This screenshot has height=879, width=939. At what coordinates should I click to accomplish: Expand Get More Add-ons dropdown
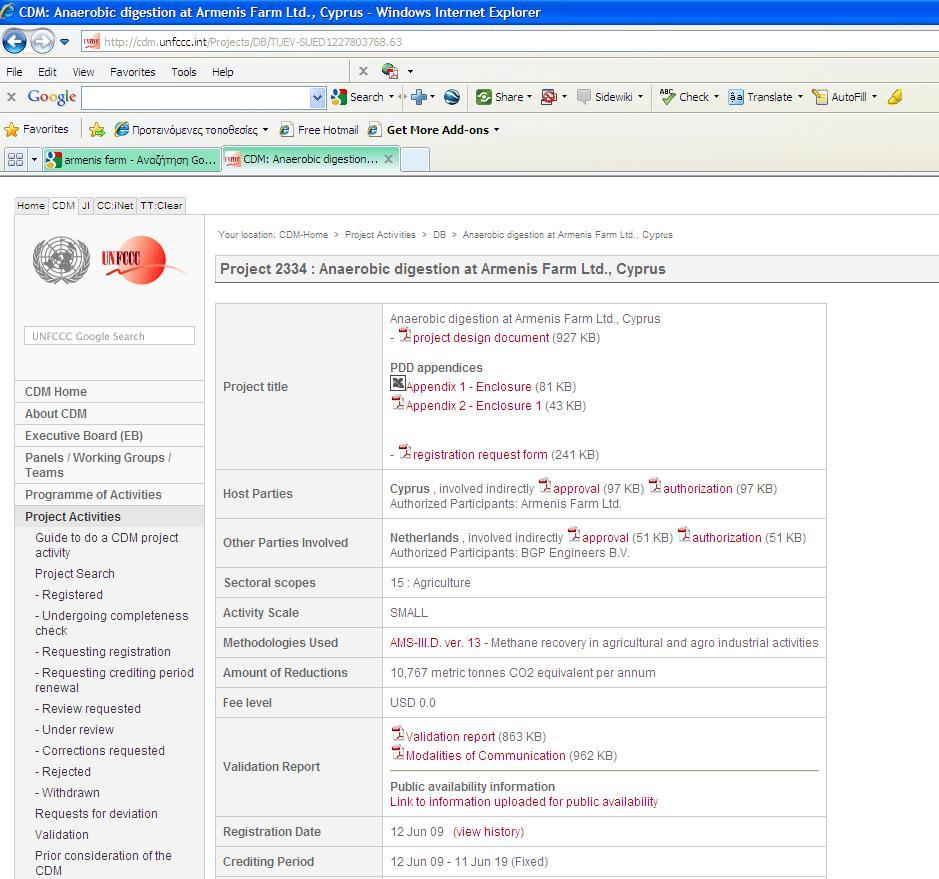[496, 130]
